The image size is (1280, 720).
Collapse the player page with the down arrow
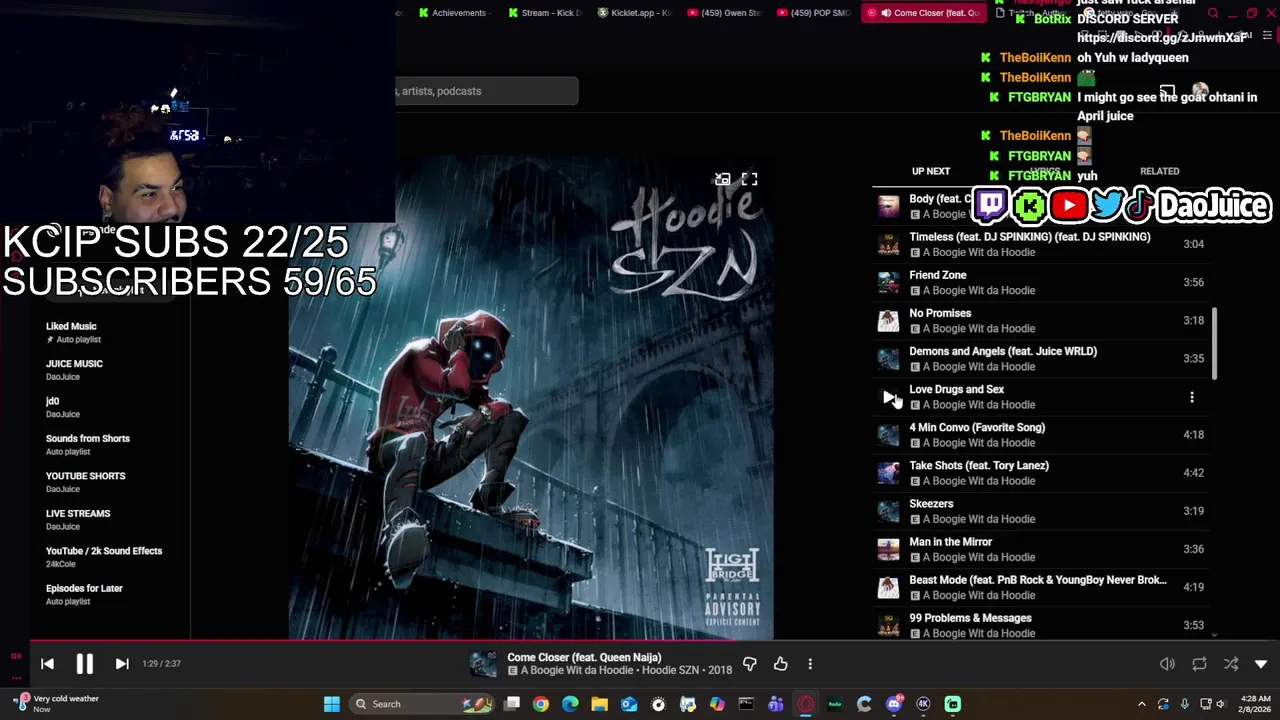1261,664
